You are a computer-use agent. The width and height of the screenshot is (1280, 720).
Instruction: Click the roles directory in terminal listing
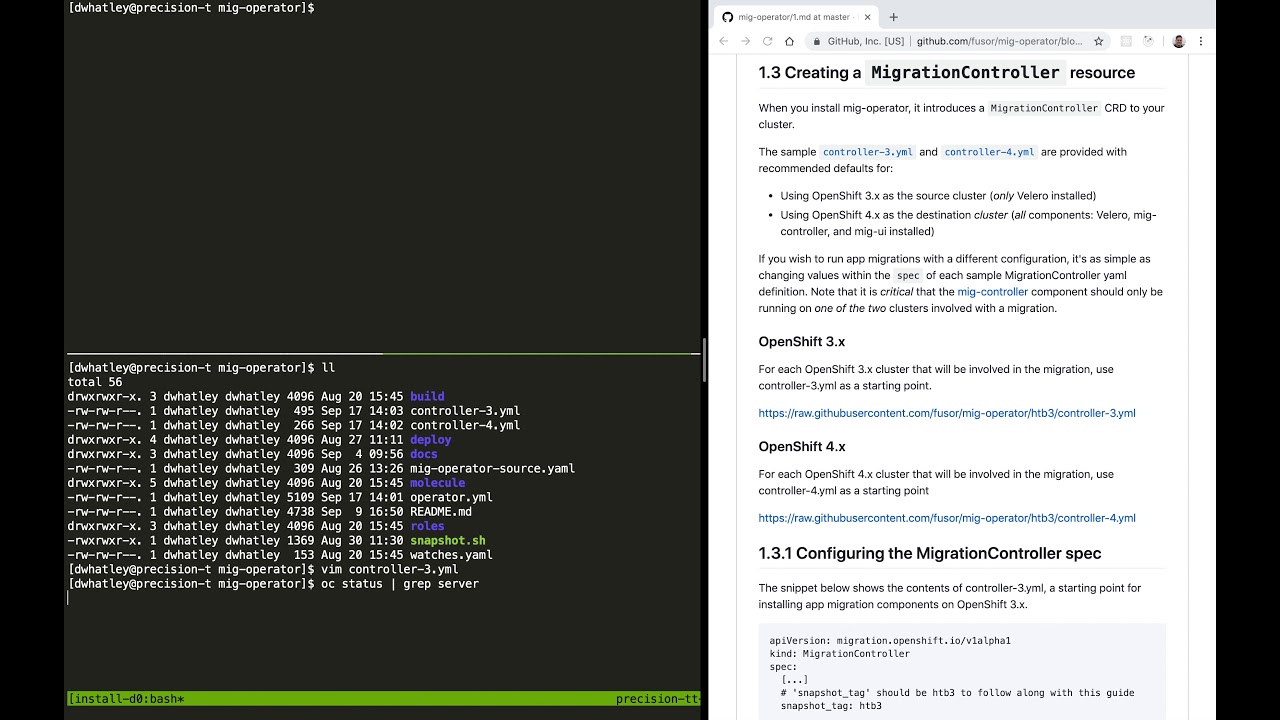(x=427, y=526)
